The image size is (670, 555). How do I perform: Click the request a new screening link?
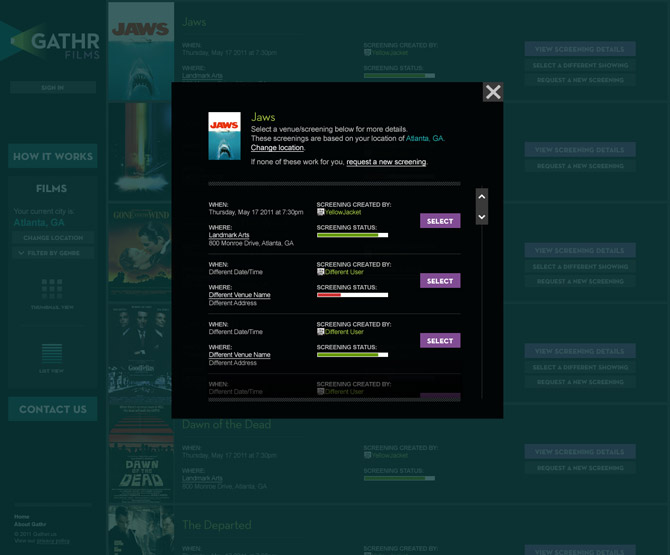tap(386, 162)
